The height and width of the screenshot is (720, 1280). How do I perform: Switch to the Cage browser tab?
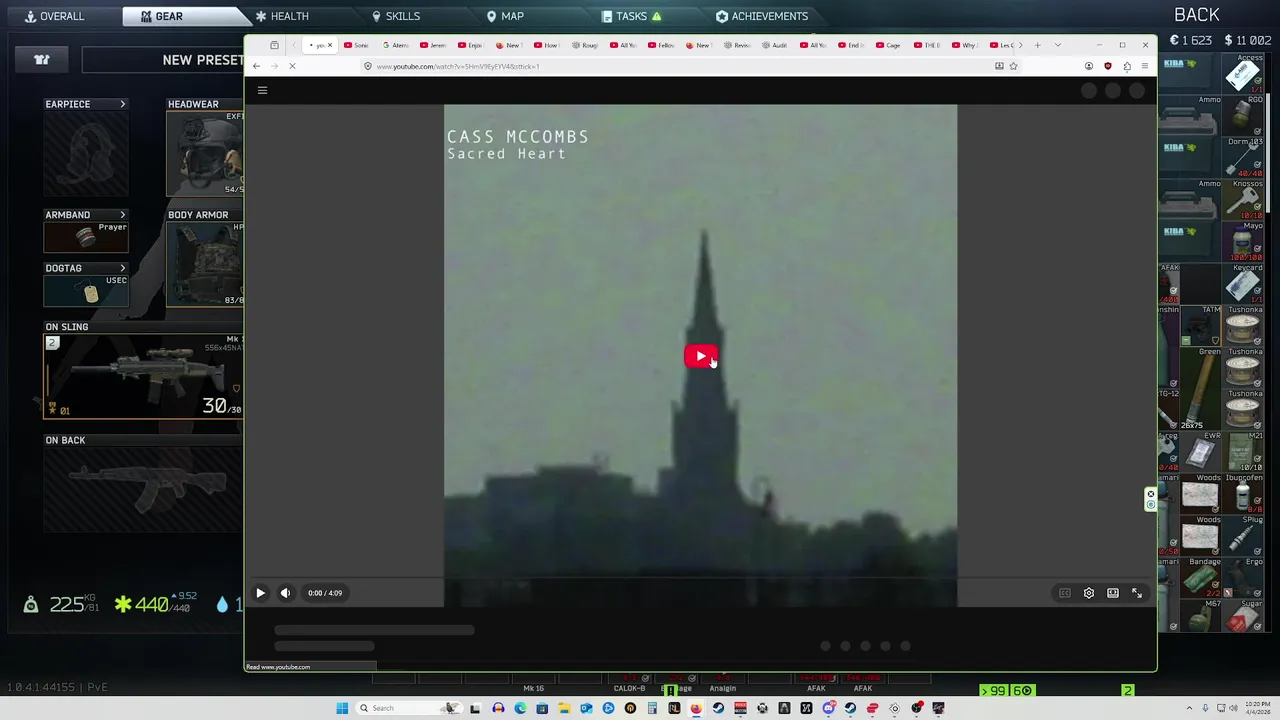[x=887, y=45]
